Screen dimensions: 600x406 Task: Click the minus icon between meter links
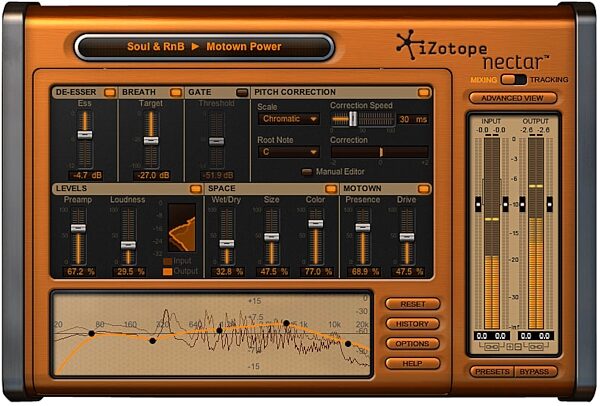click(518, 347)
